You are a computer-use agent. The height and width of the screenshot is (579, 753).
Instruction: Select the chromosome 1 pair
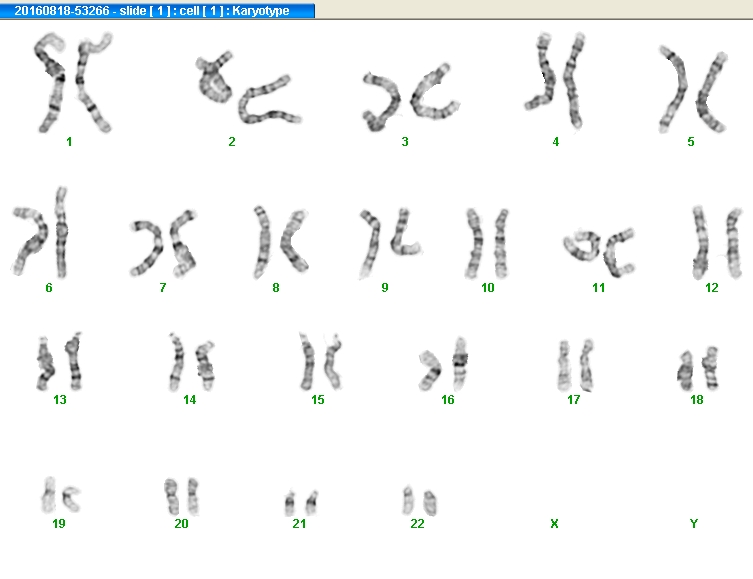pos(73,82)
